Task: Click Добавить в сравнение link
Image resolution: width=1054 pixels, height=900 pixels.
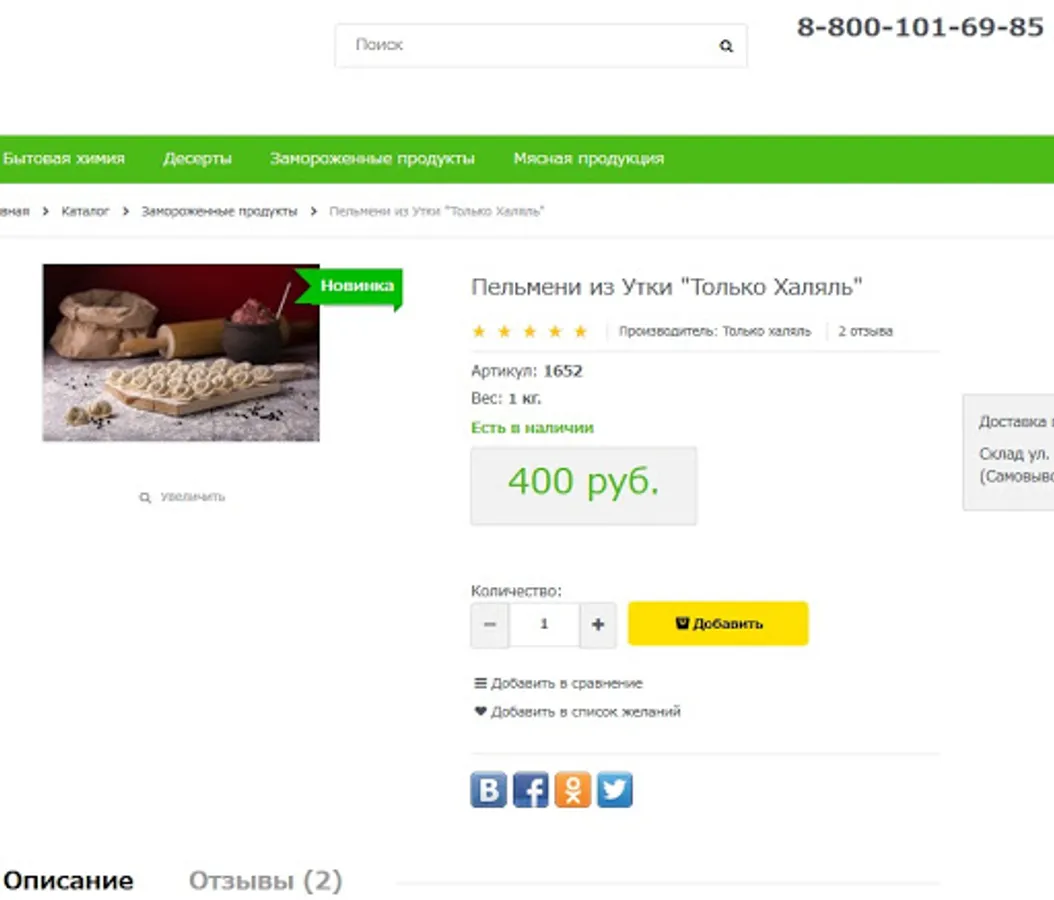Action: click(559, 684)
